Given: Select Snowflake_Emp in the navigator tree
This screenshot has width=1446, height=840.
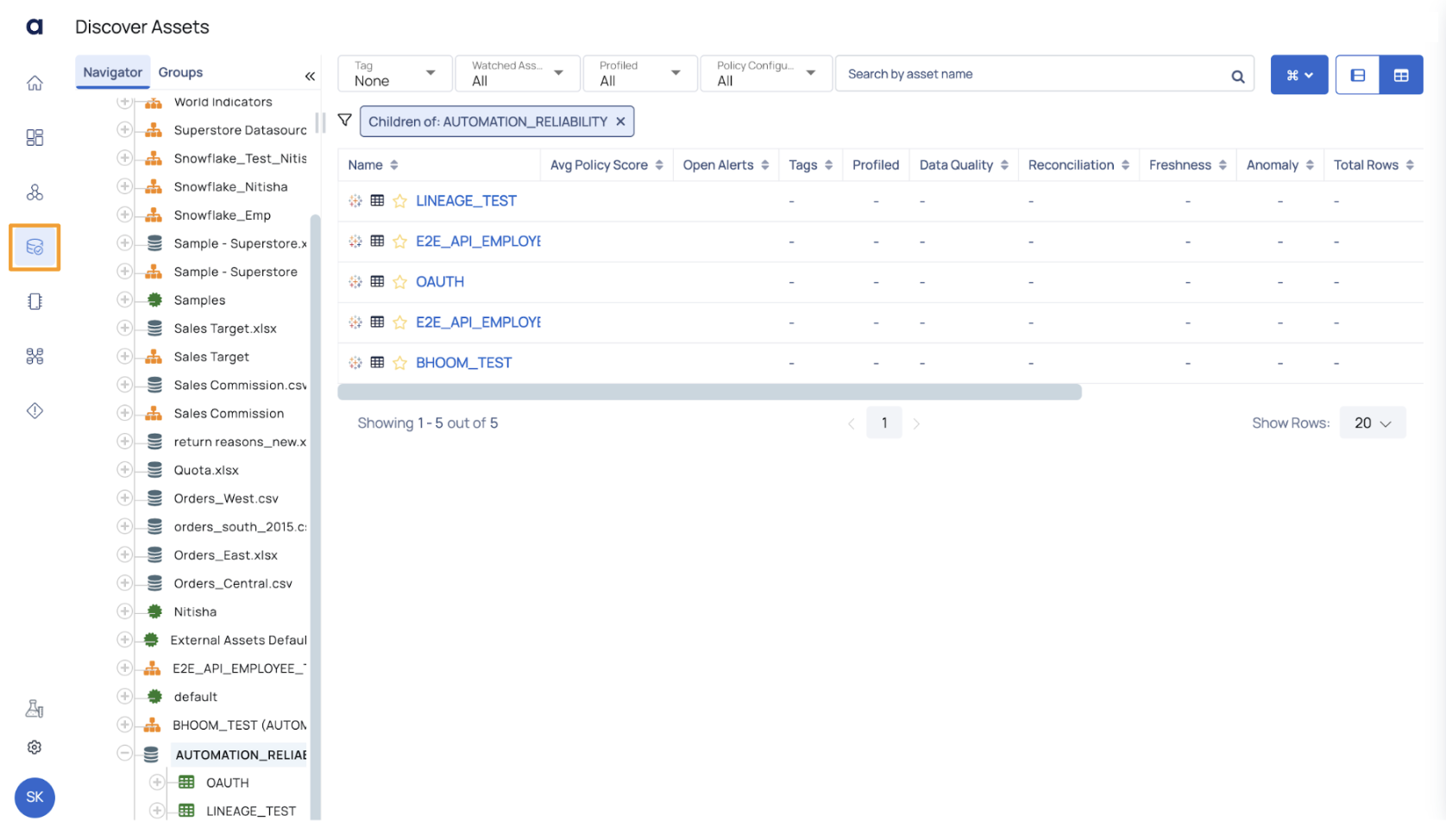Looking at the screenshot, I should click(x=222, y=215).
